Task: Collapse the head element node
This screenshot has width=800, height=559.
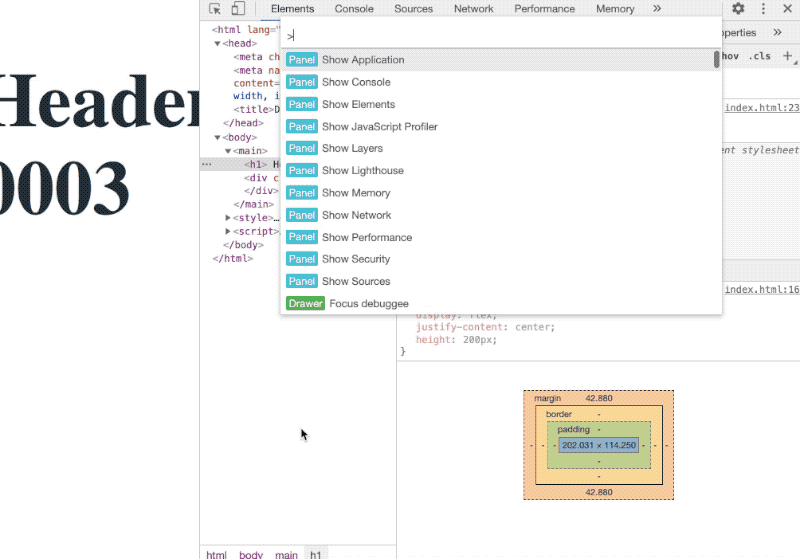Action: pyautogui.click(x=217, y=44)
